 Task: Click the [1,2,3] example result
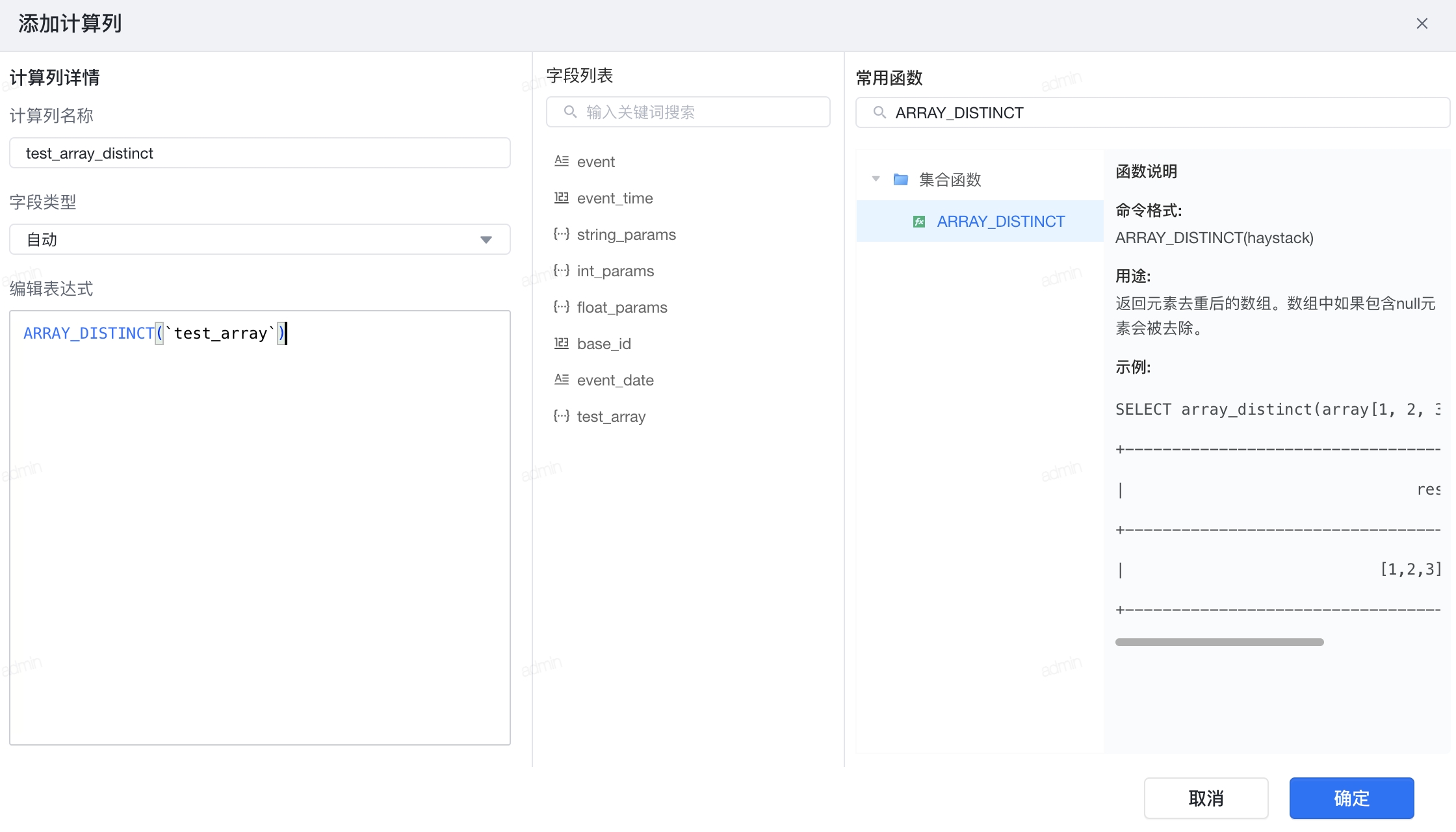click(x=1410, y=569)
